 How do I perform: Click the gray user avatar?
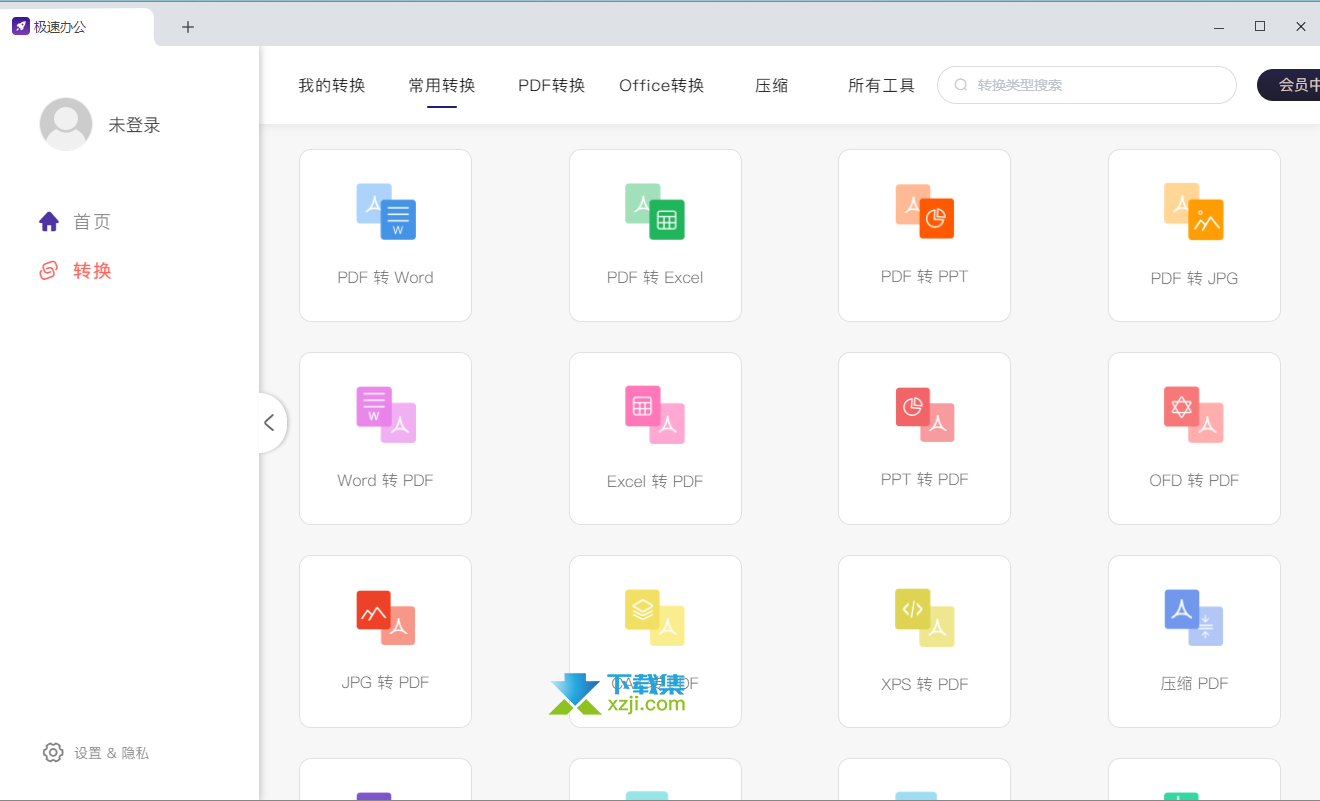66,124
